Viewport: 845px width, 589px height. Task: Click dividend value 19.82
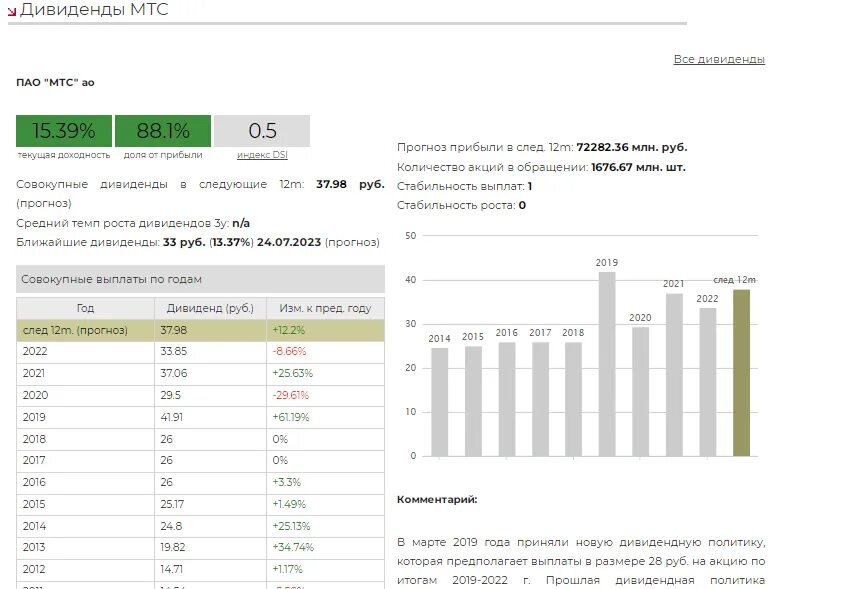pyautogui.click(x=172, y=547)
